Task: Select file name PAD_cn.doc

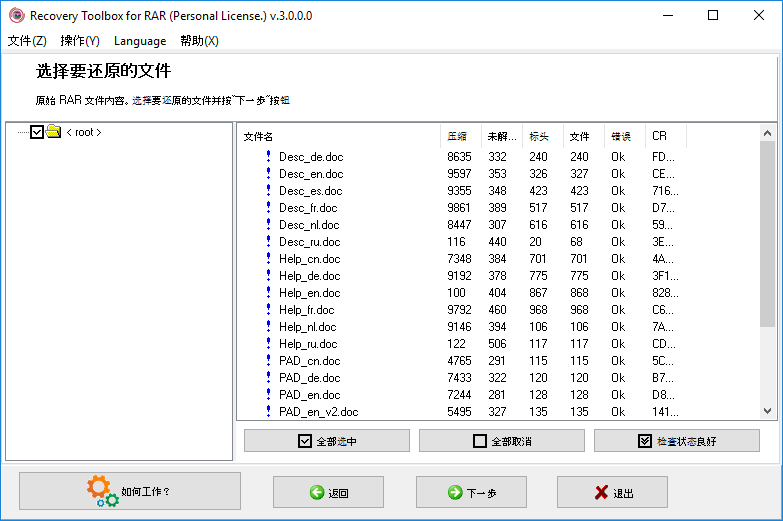Action: [310, 361]
